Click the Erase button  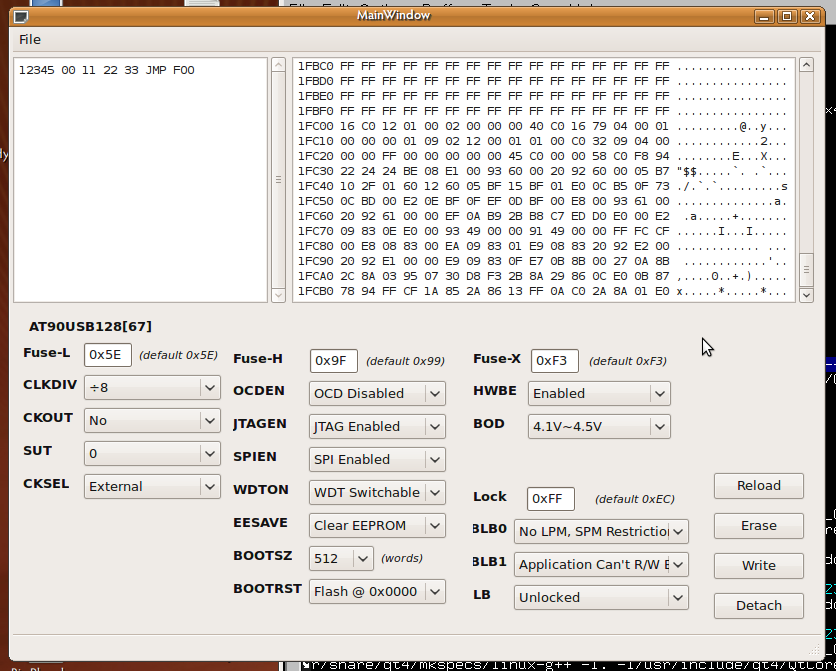(759, 526)
